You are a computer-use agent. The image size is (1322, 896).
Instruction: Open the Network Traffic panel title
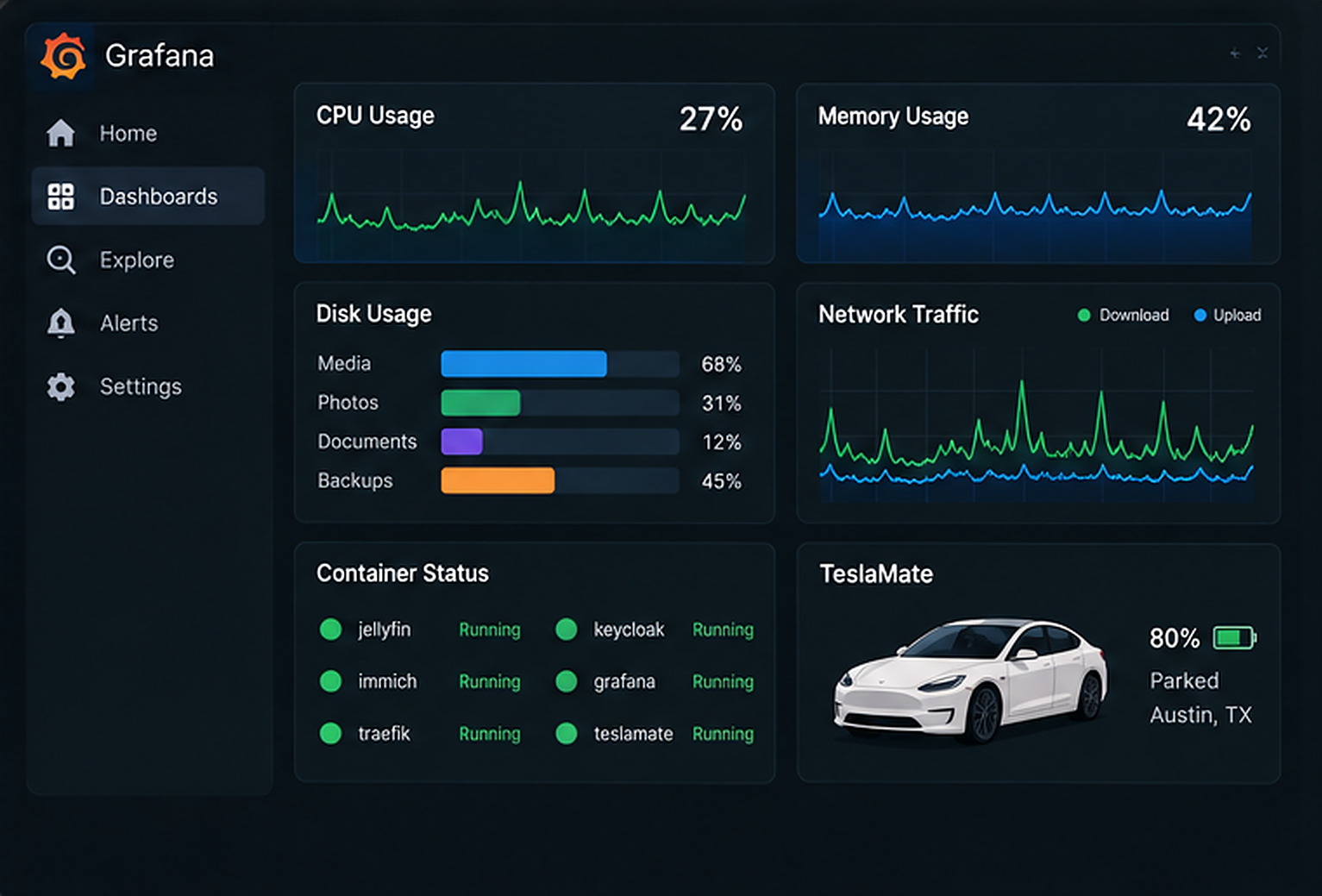pyautogui.click(x=899, y=315)
